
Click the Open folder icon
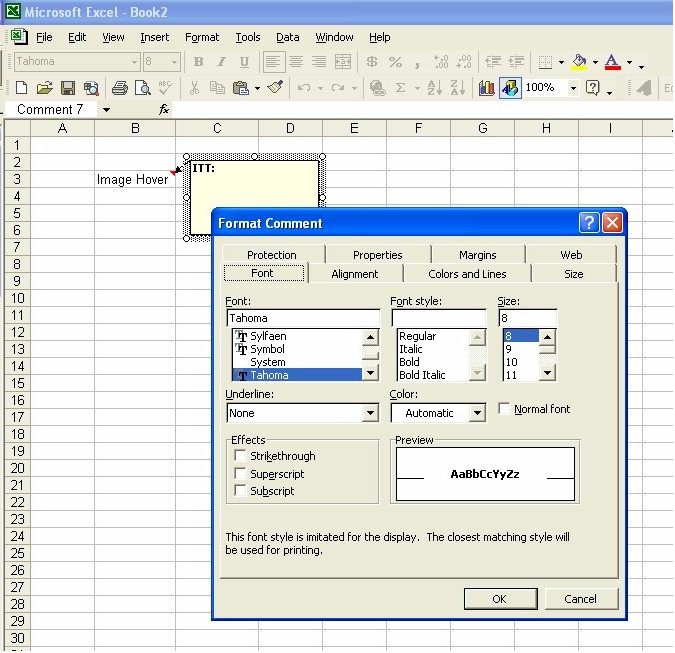[44, 88]
